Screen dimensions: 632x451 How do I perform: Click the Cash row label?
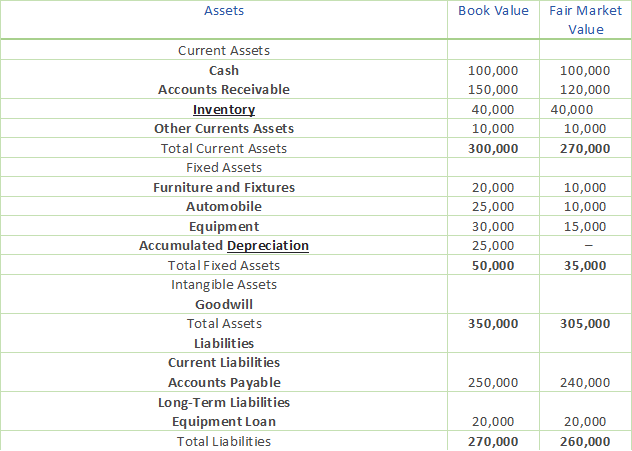(x=224, y=70)
